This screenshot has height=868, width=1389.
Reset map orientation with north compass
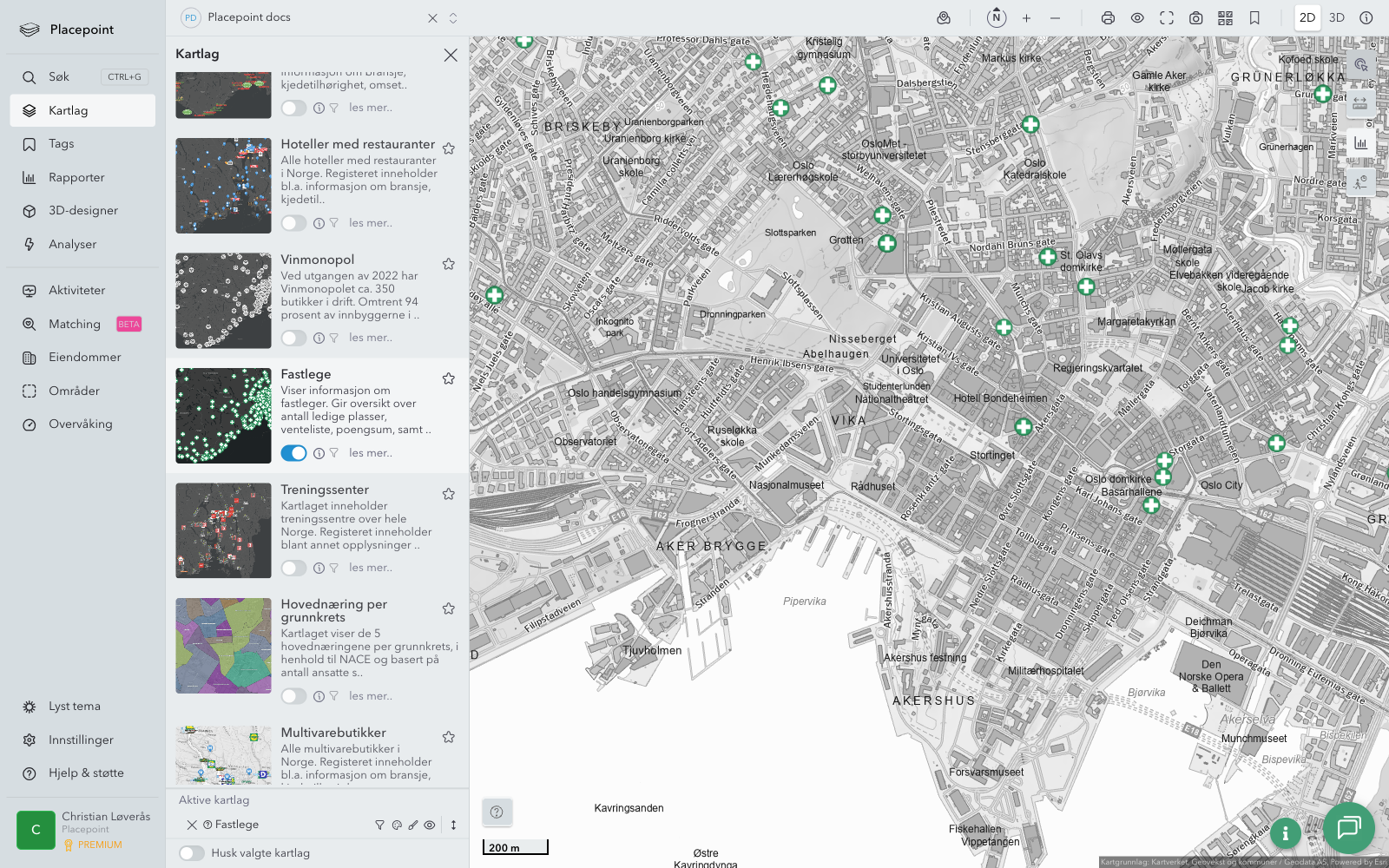coord(996,17)
